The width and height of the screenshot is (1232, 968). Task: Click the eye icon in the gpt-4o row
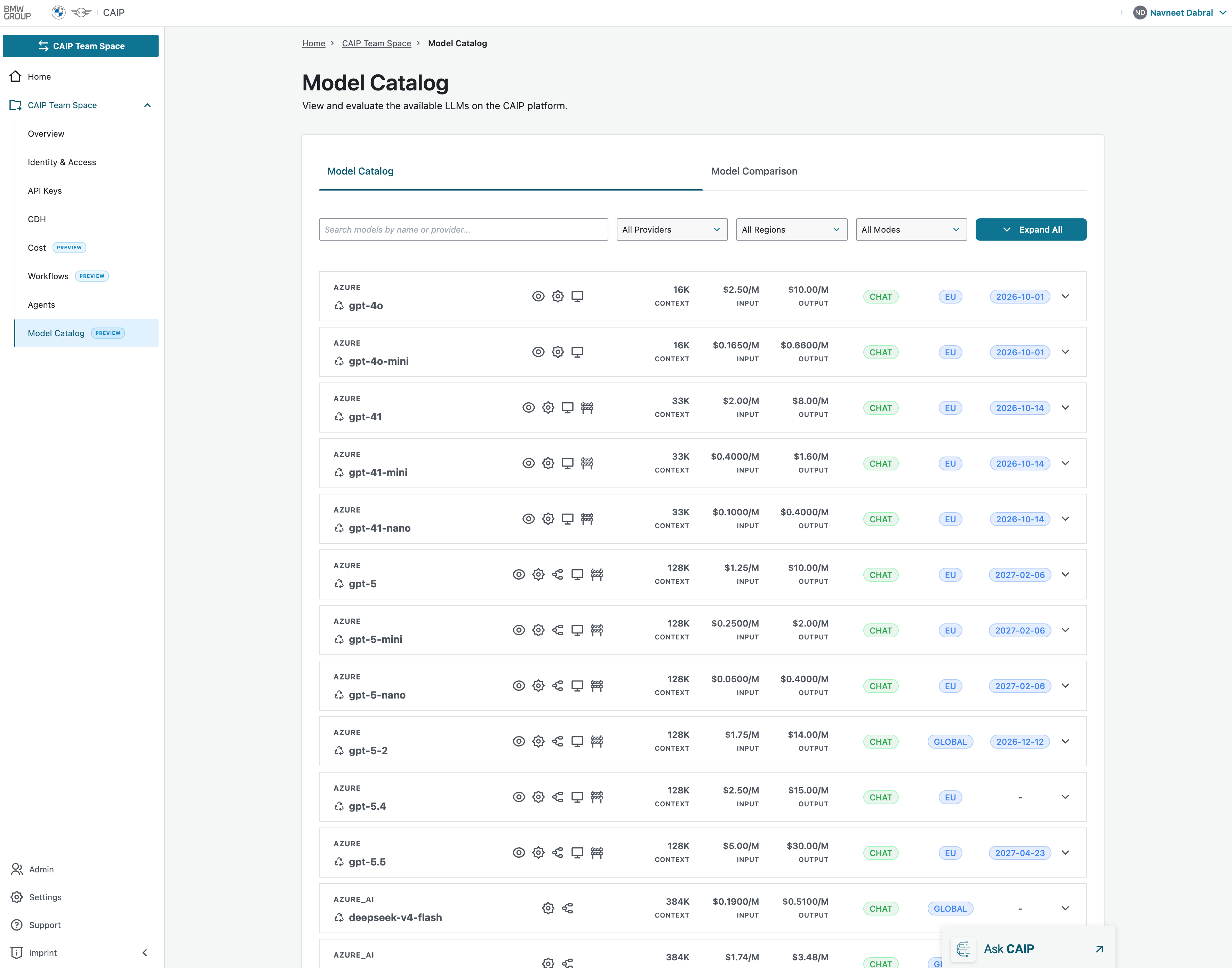[x=538, y=296]
